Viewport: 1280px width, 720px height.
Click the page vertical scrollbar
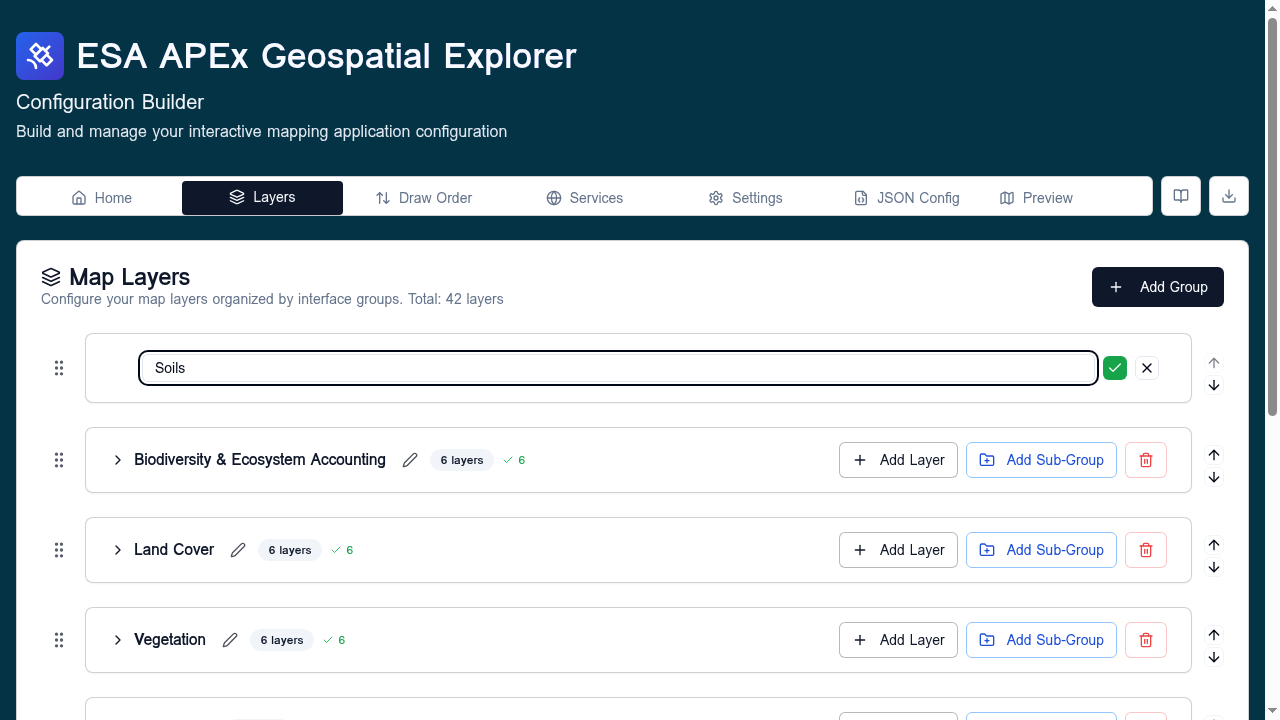(x=1272, y=215)
